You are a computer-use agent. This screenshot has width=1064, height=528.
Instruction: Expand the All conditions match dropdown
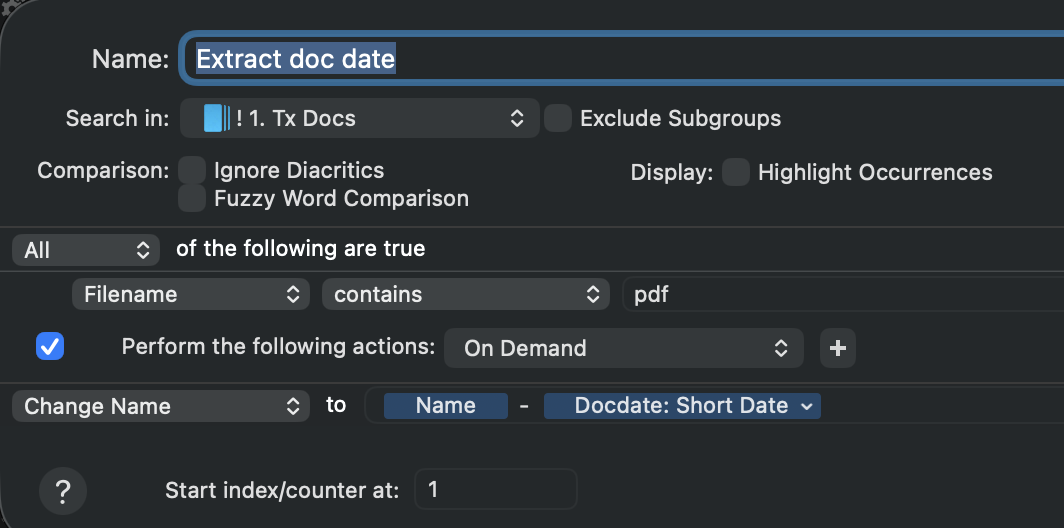86,250
